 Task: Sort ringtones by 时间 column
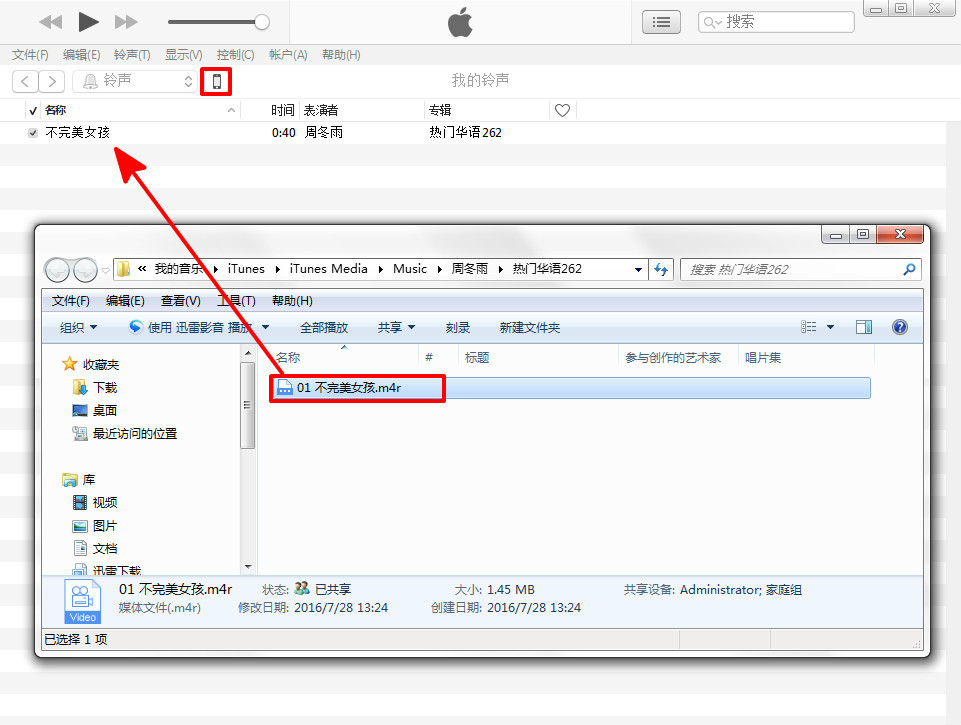tap(283, 110)
